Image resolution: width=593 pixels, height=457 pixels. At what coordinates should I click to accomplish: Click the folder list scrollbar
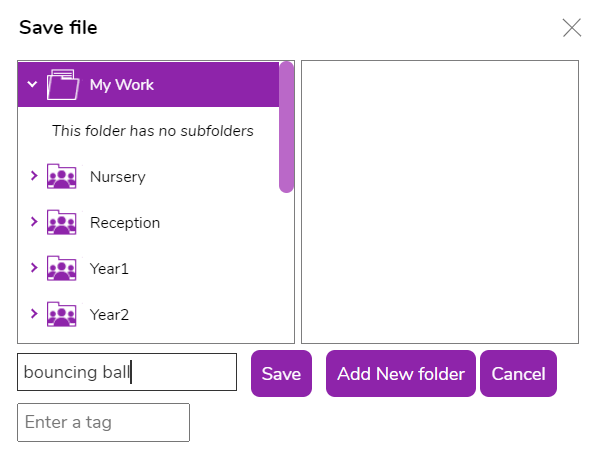coord(286,127)
